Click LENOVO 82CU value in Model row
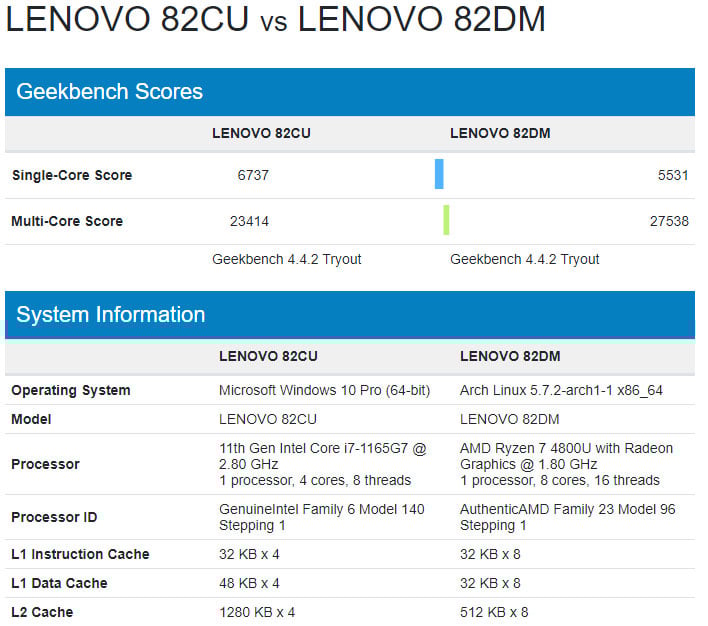This screenshot has width=708, height=626. pyautogui.click(x=268, y=420)
